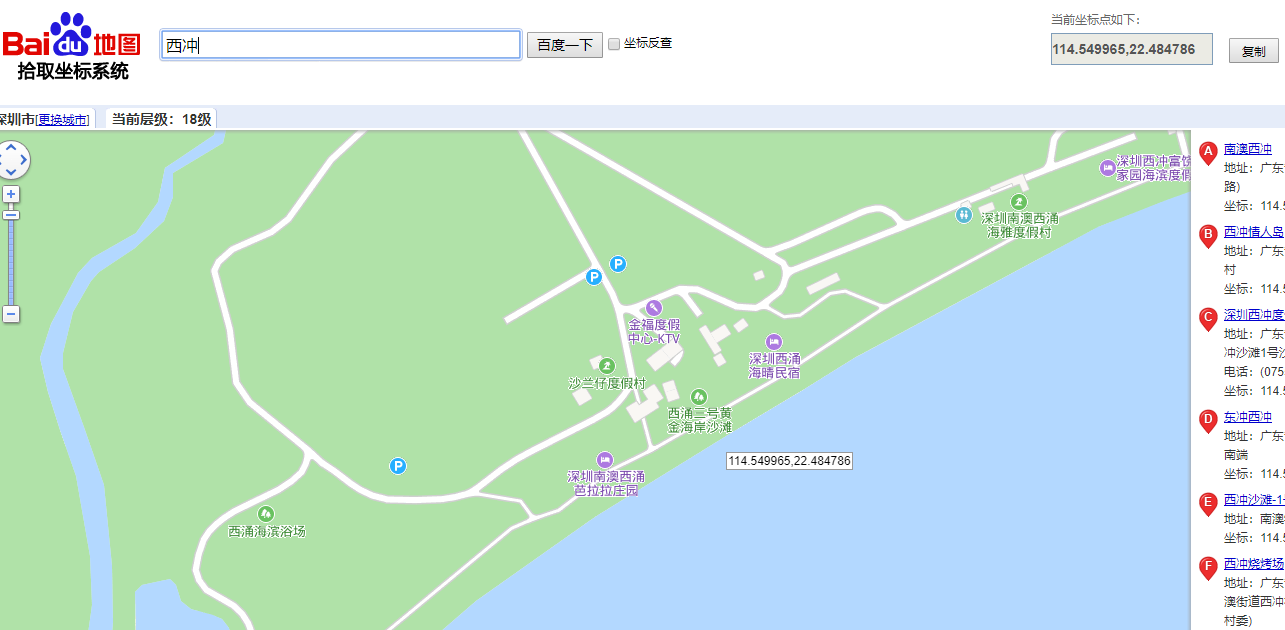Click the parking icon beside 金福度假中心
This screenshot has height=630, width=1285.
(618, 264)
